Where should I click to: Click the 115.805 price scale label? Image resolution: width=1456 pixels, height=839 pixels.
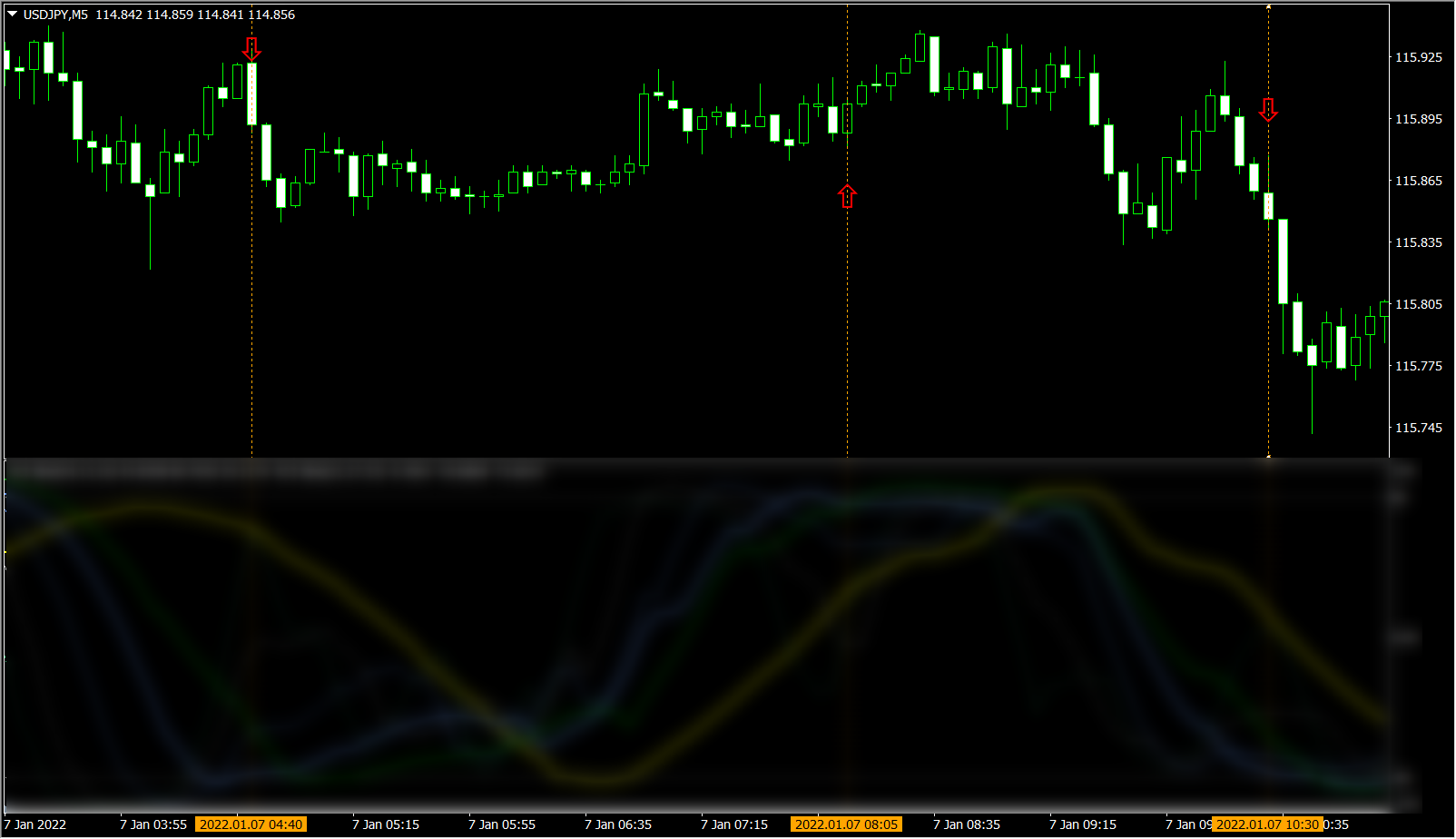tap(1418, 304)
